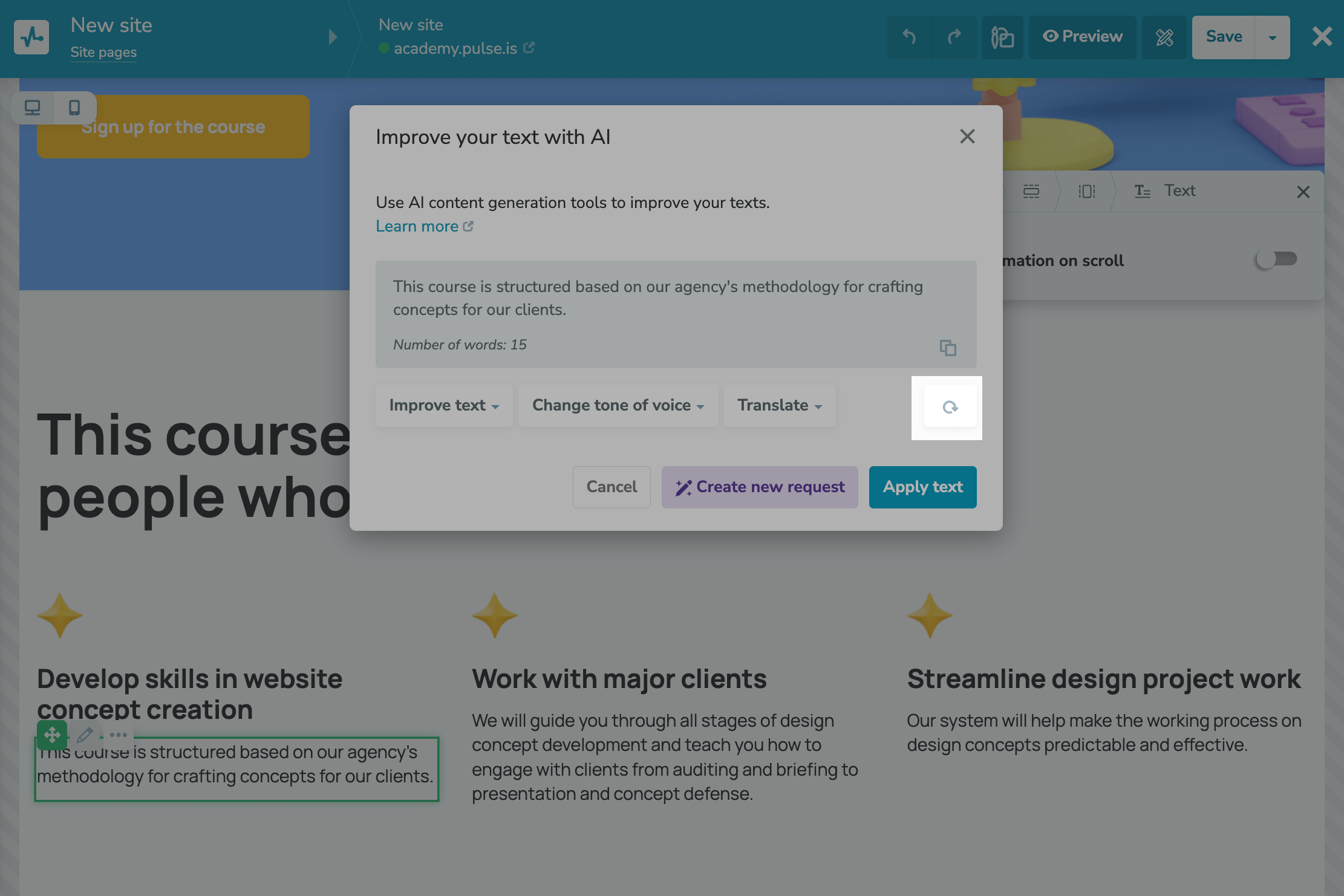Click the move handle on selected text block
The width and height of the screenshot is (1344, 896).
[x=52, y=735]
